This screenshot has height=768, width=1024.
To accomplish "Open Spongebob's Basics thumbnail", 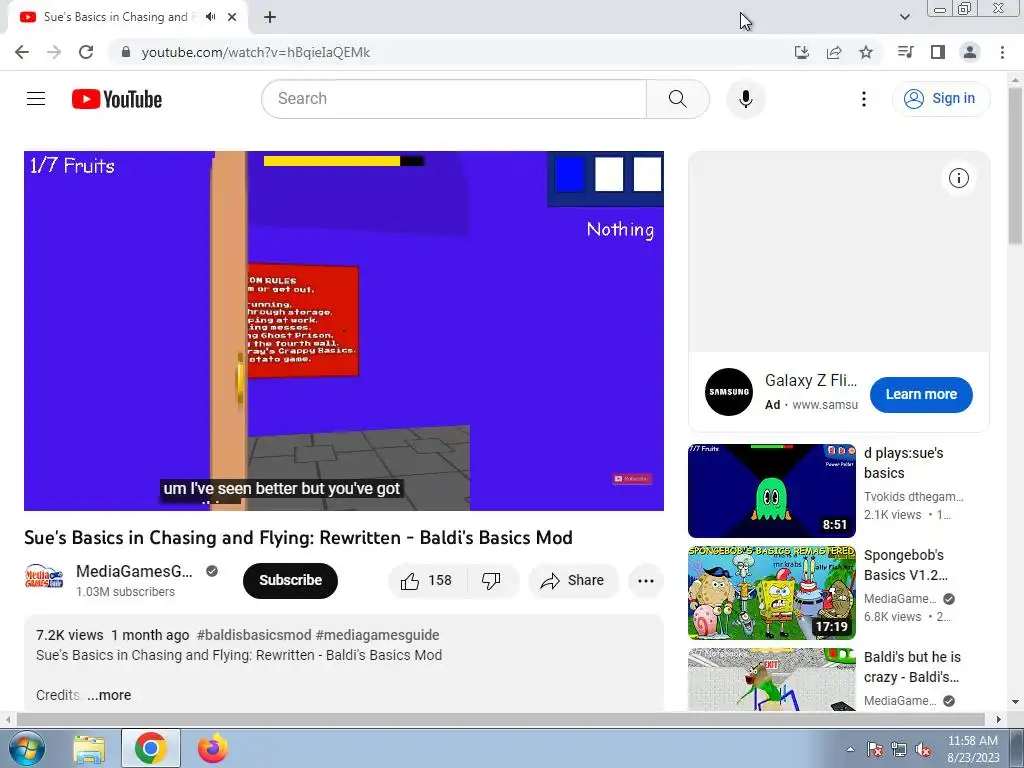I will click(x=771, y=592).
